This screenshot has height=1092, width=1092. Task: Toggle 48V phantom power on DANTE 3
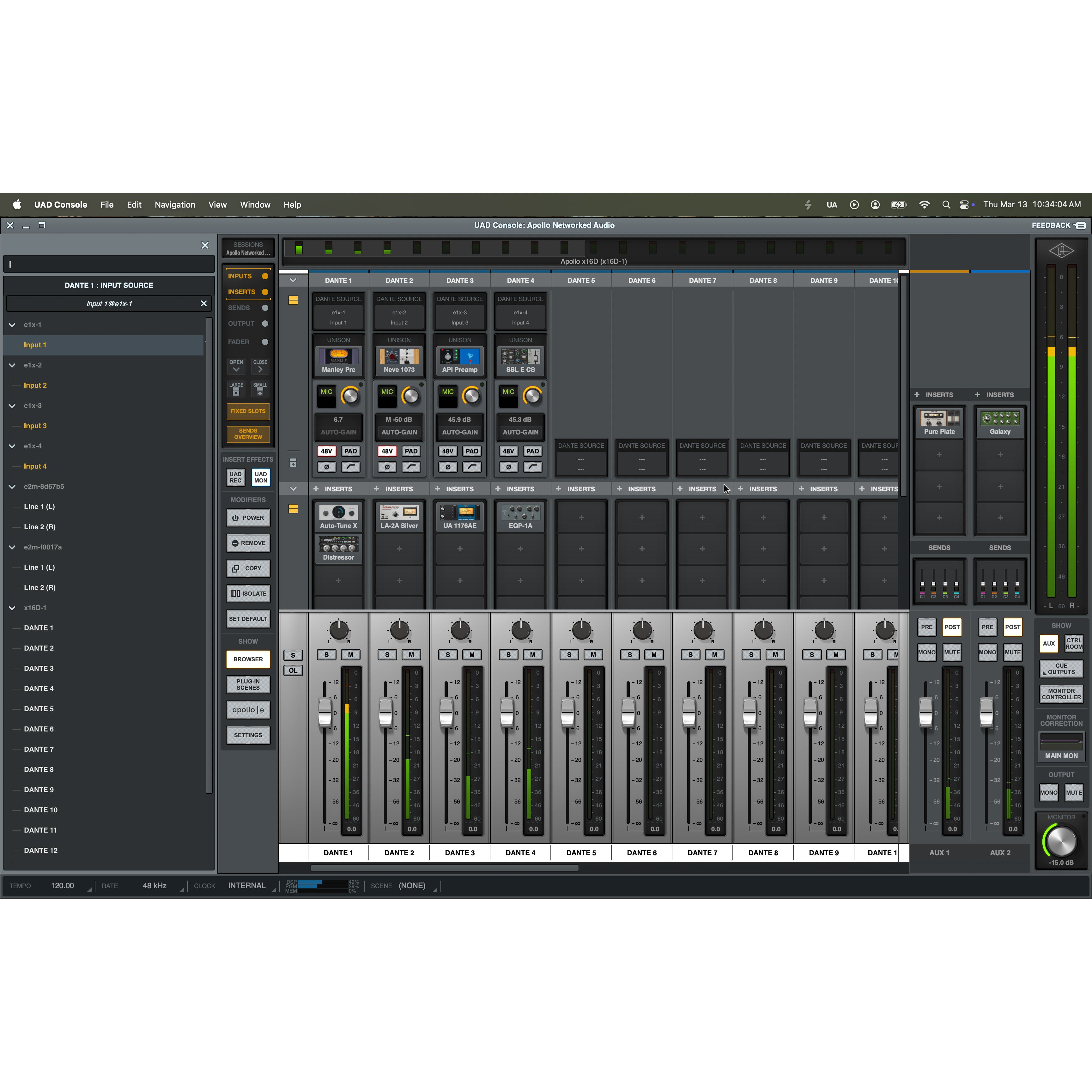point(448,451)
